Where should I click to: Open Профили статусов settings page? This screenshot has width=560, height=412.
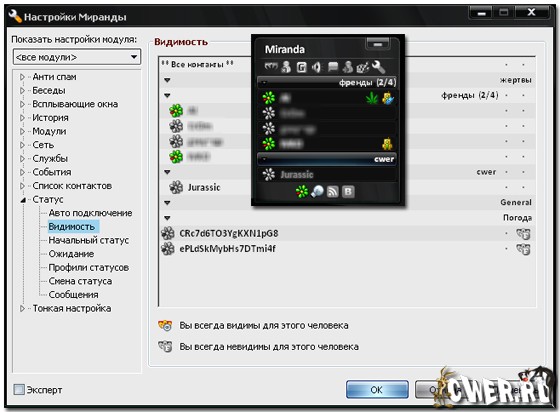[x=88, y=267]
